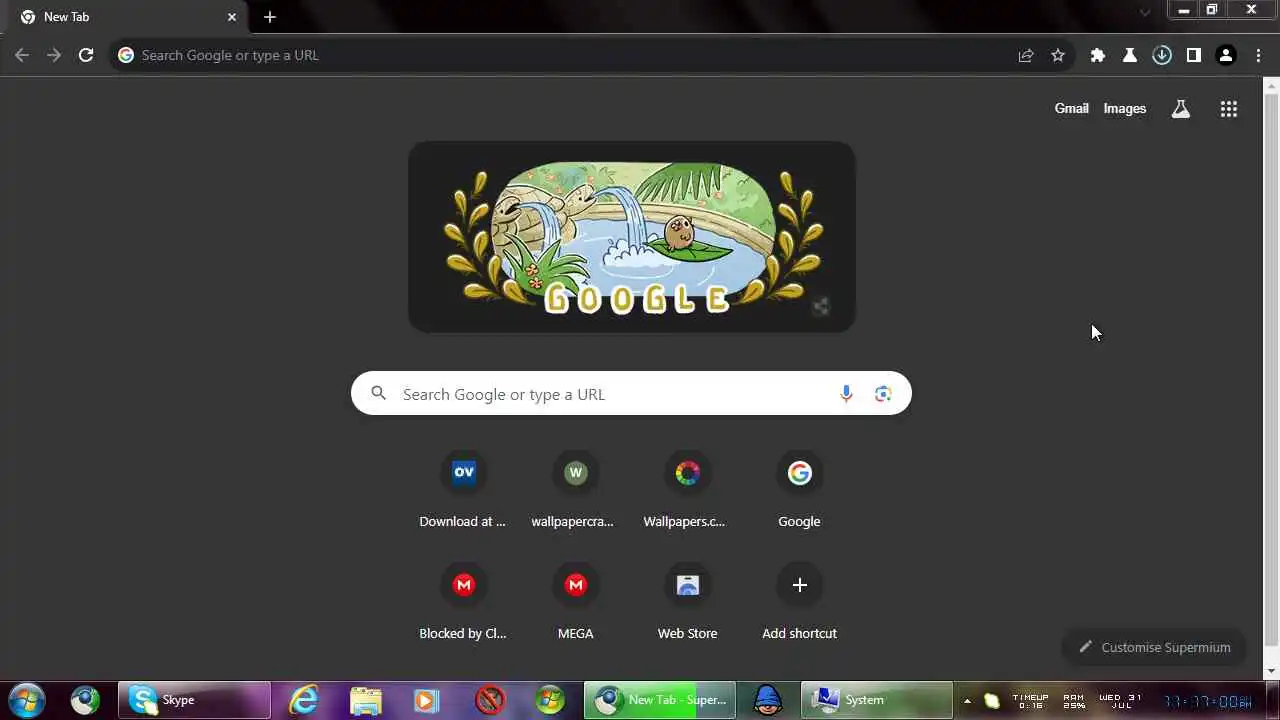1280x720 pixels.
Task: Reload the current page
Action: 86,55
